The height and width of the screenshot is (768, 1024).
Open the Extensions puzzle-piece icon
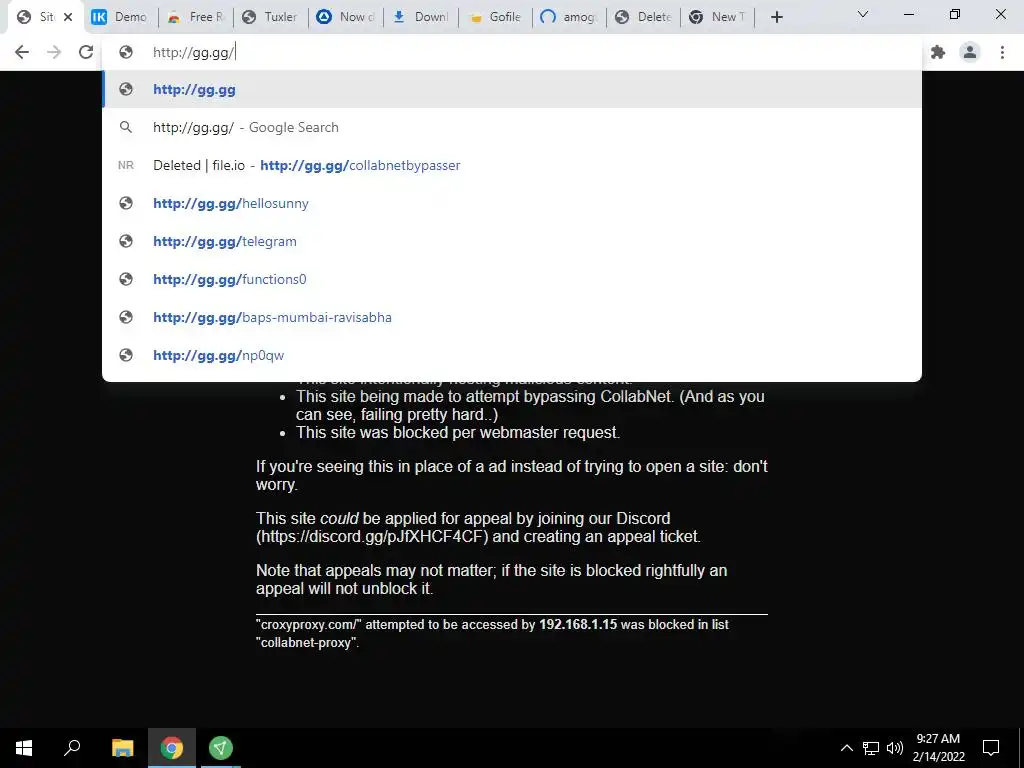[x=938, y=52]
